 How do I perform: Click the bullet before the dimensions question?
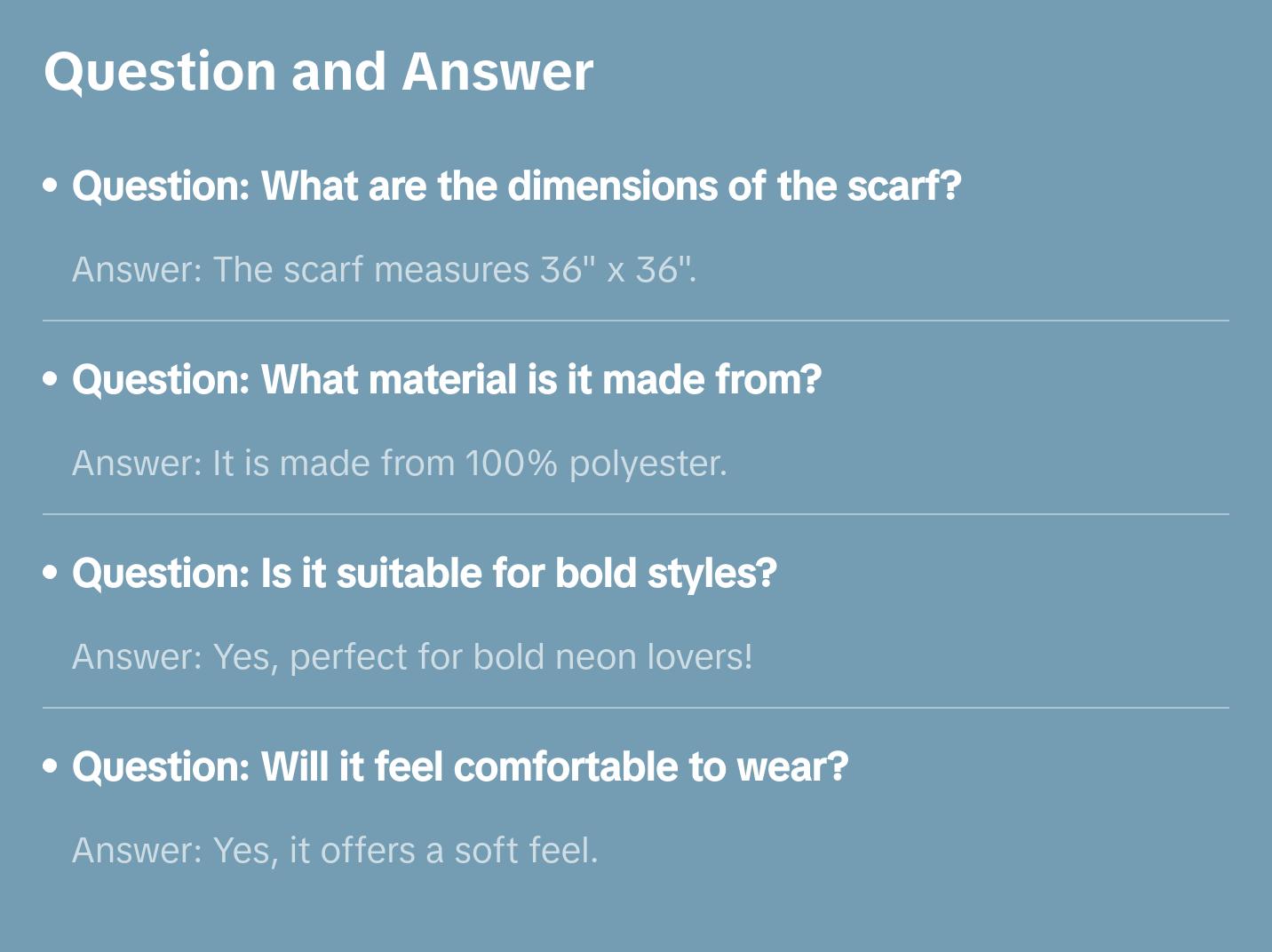(x=51, y=186)
